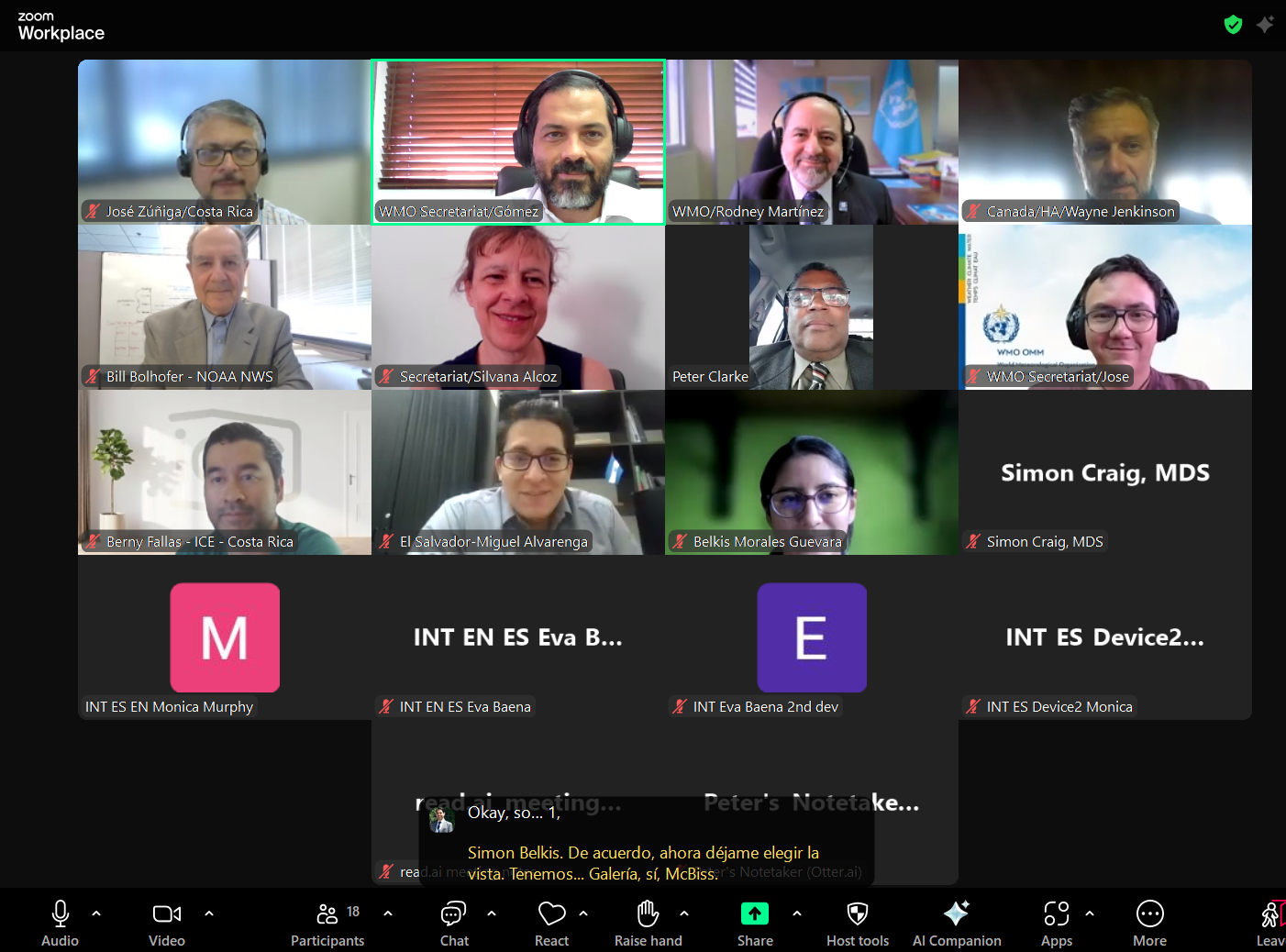1286x952 pixels.
Task: Click Peter's Notetaker tile
Action: click(812, 803)
